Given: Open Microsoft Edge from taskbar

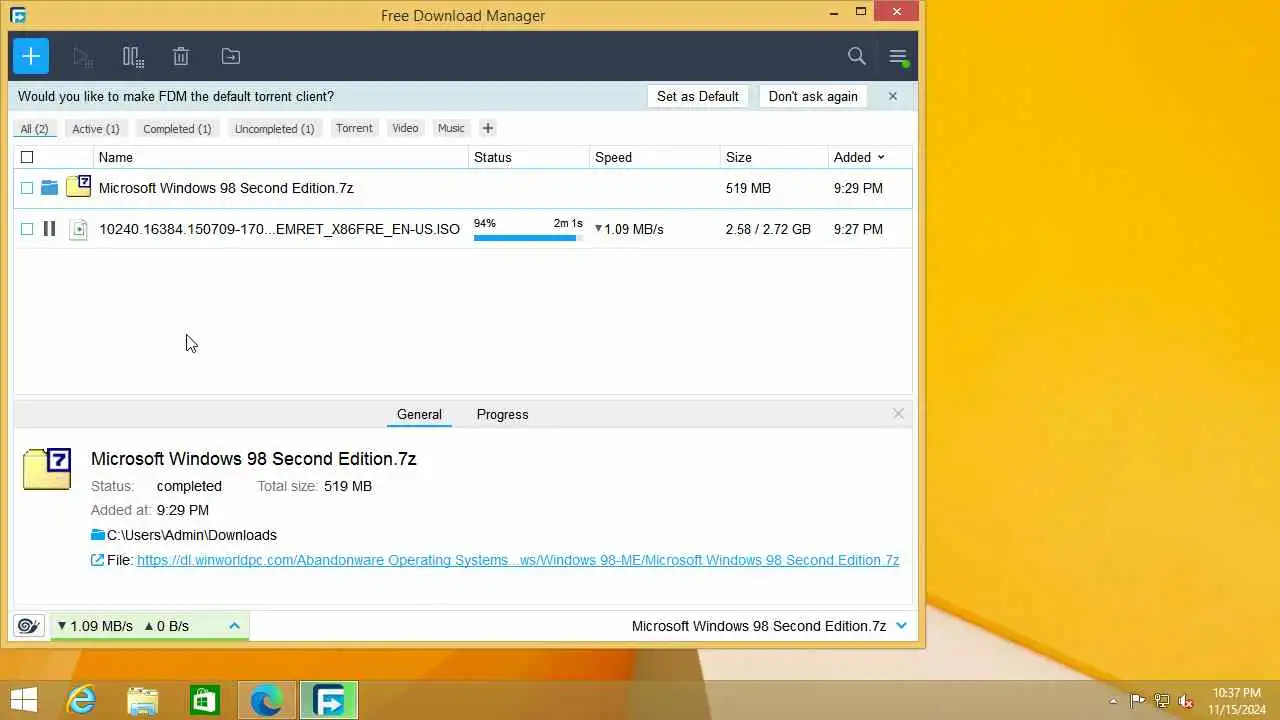Looking at the screenshot, I should point(266,700).
